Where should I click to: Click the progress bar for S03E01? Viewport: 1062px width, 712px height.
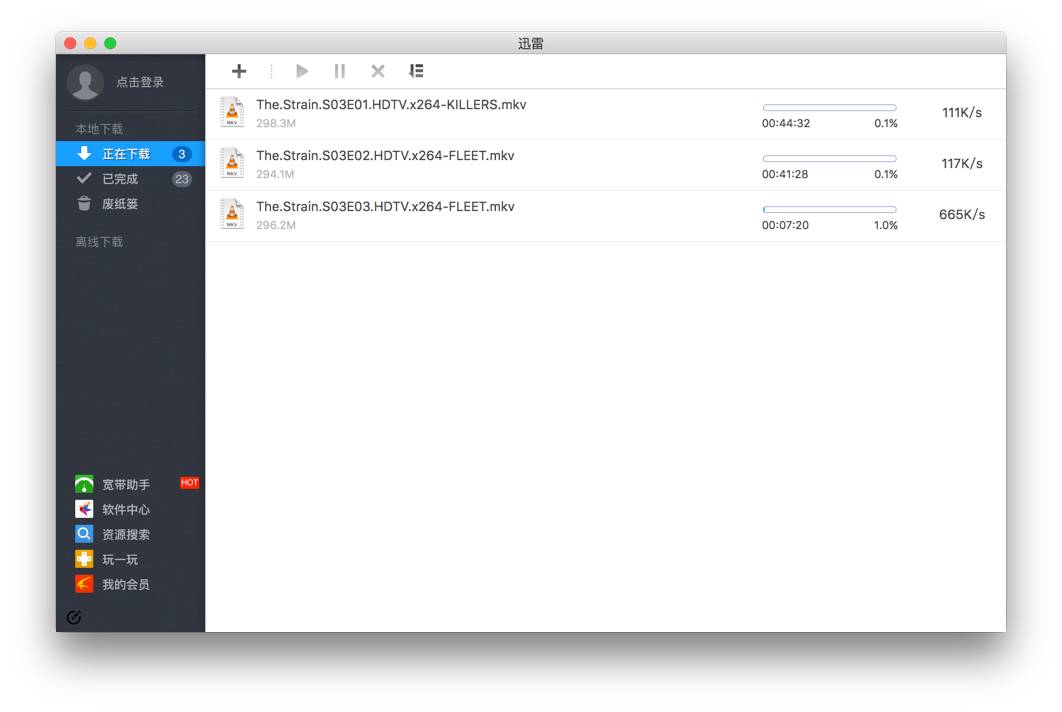click(830, 108)
